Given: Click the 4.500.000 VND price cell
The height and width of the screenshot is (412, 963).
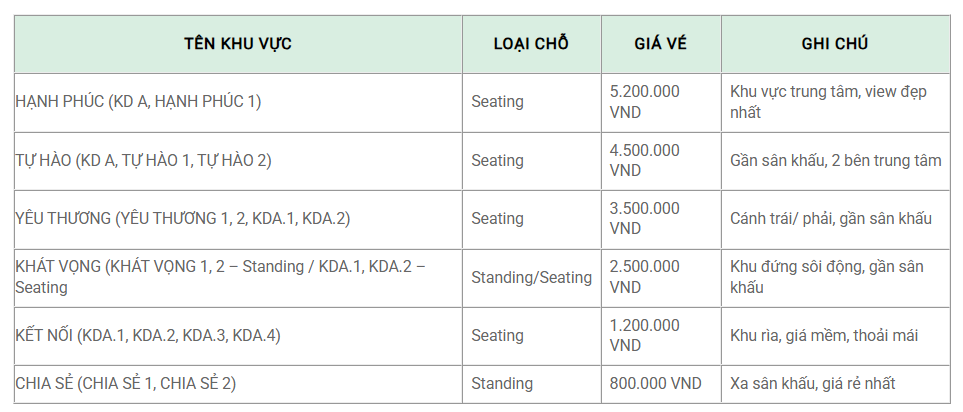Looking at the screenshot, I should [661, 161].
